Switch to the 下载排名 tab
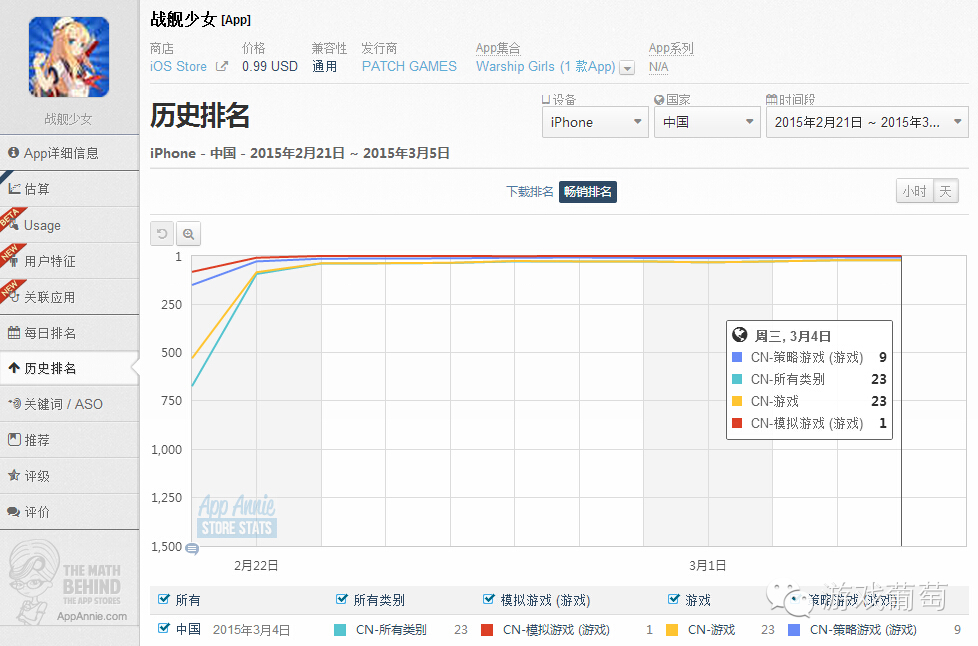 point(530,191)
